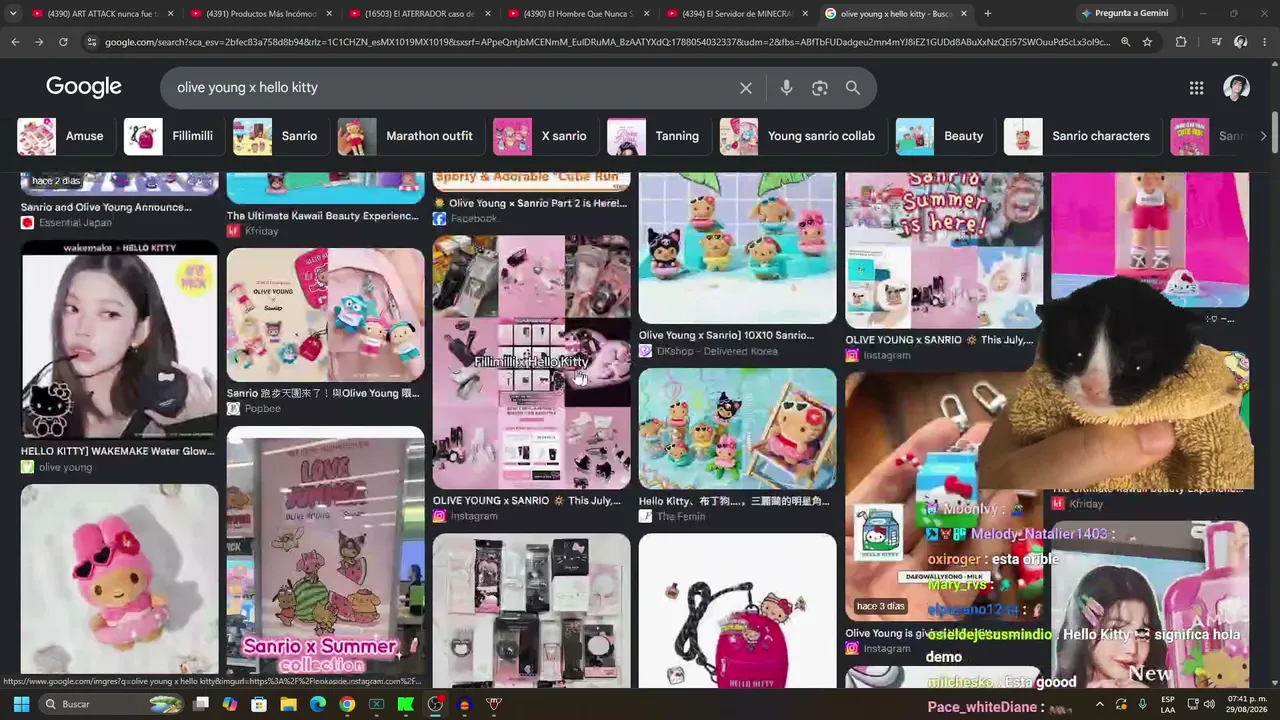This screenshot has height=720, width=1280.
Task: Click the Essential Japan source link
Action: tap(75, 223)
